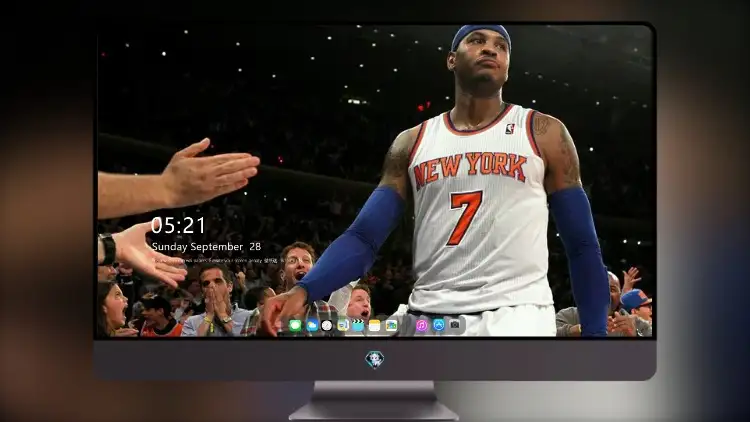Open the blue App Store icon in dock
The image size is (750, 422).
(x=439, y=325)
